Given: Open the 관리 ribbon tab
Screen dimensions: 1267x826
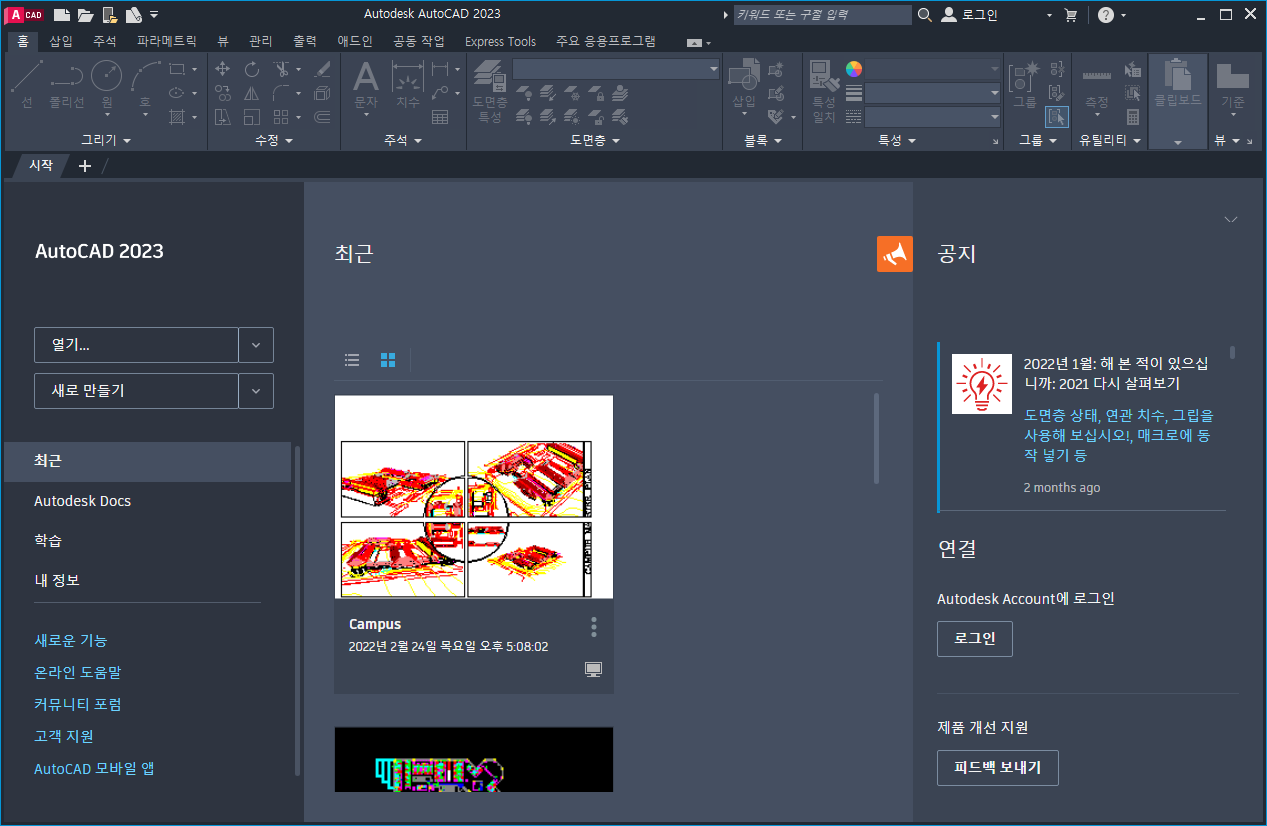Looking at the screenshot, I should pos(260,41).
